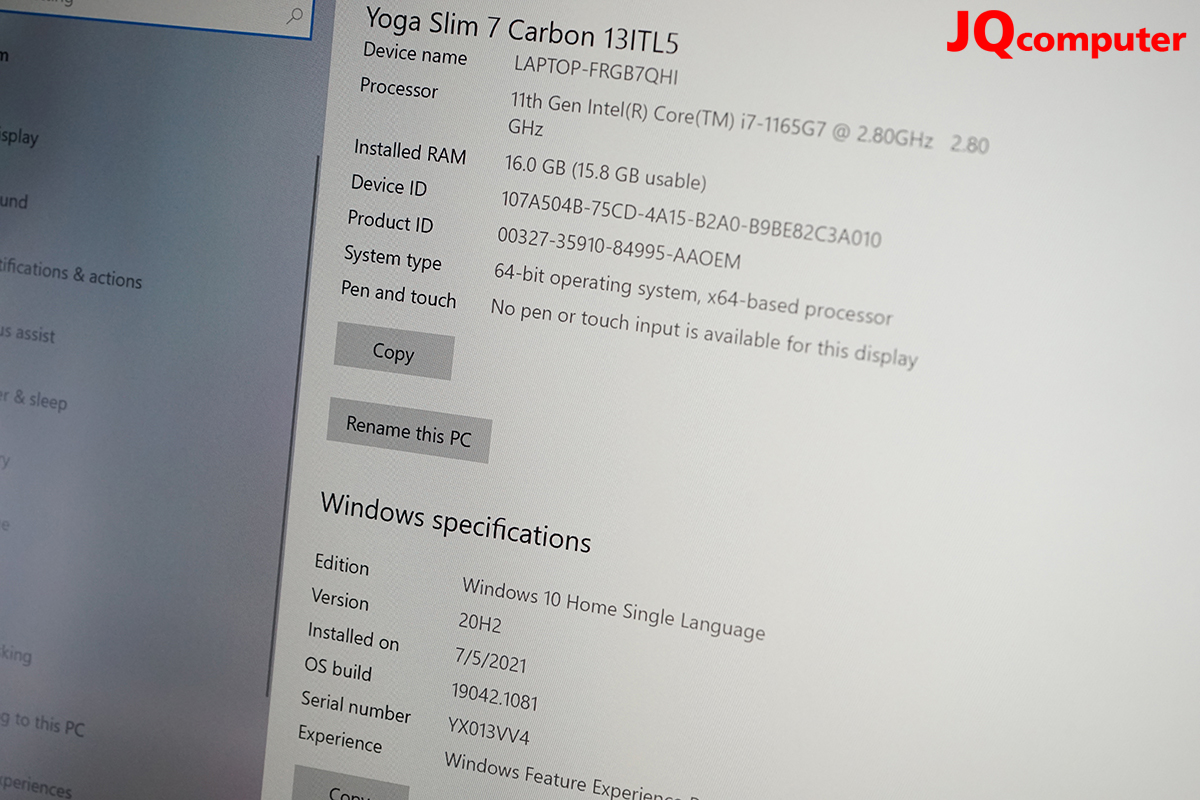This screenshot has height=800, width=1200.
Task: Select processor value i7-1165G7 text
Action: click(x=749, y=123)
